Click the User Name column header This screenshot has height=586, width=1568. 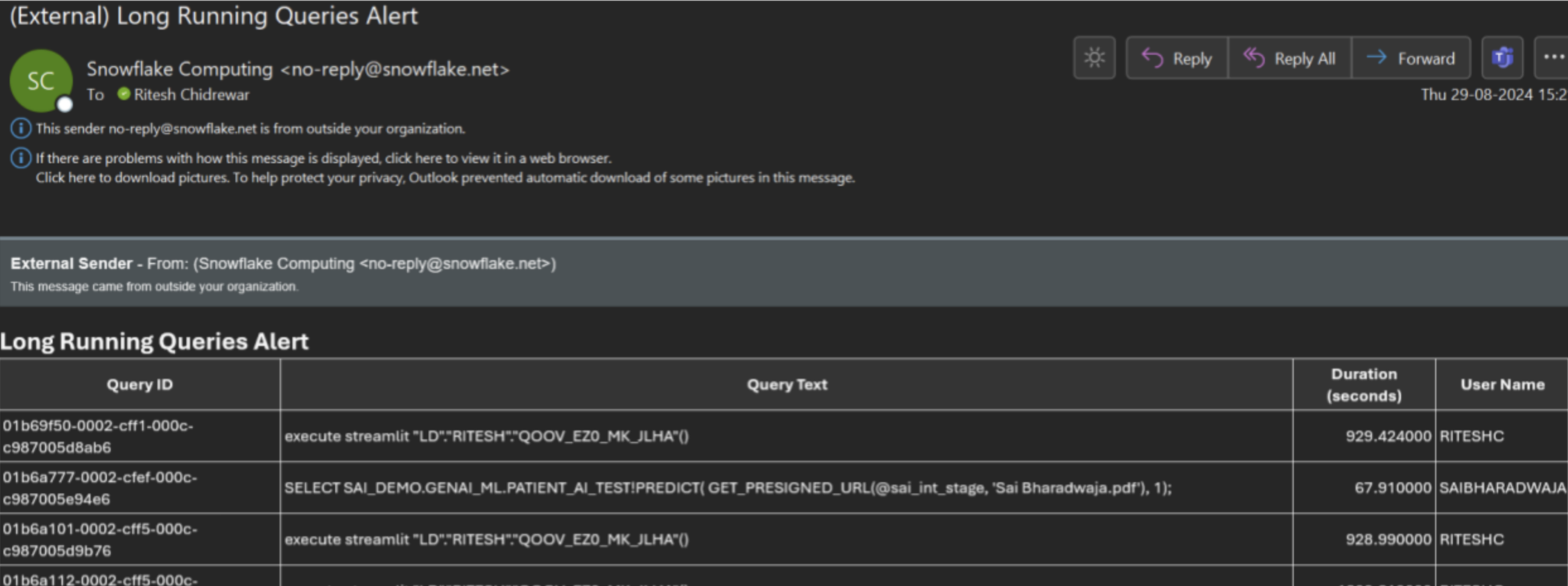coord(1502,385)
